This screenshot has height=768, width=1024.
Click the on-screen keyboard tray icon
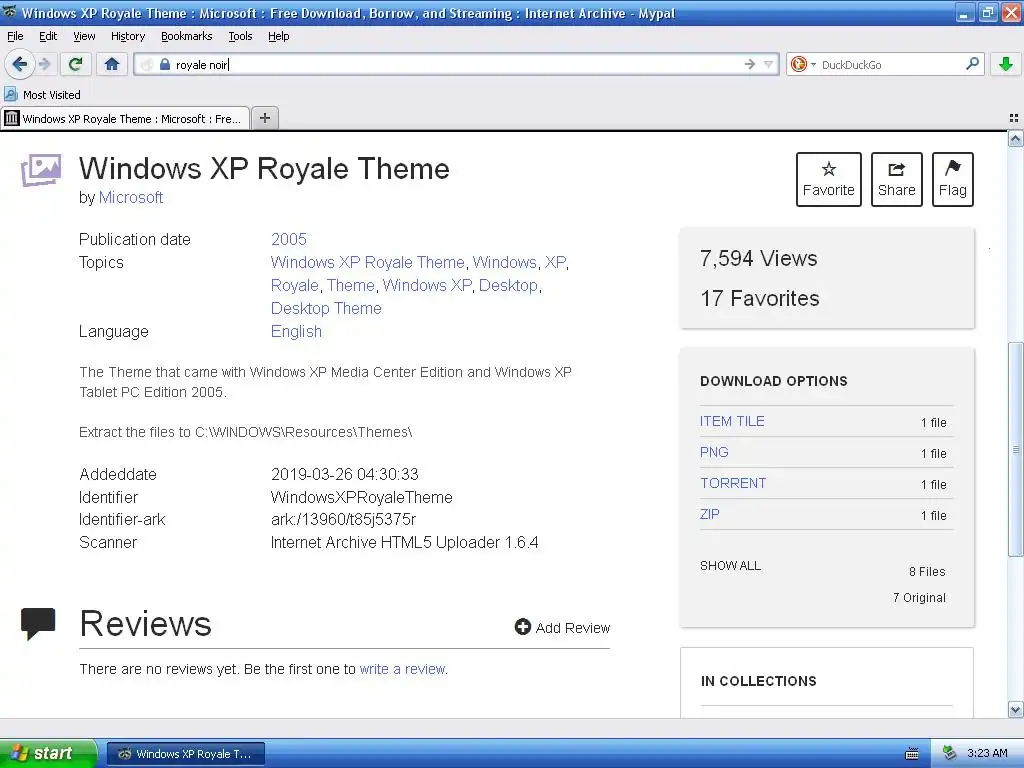click(x=912, y=754)
